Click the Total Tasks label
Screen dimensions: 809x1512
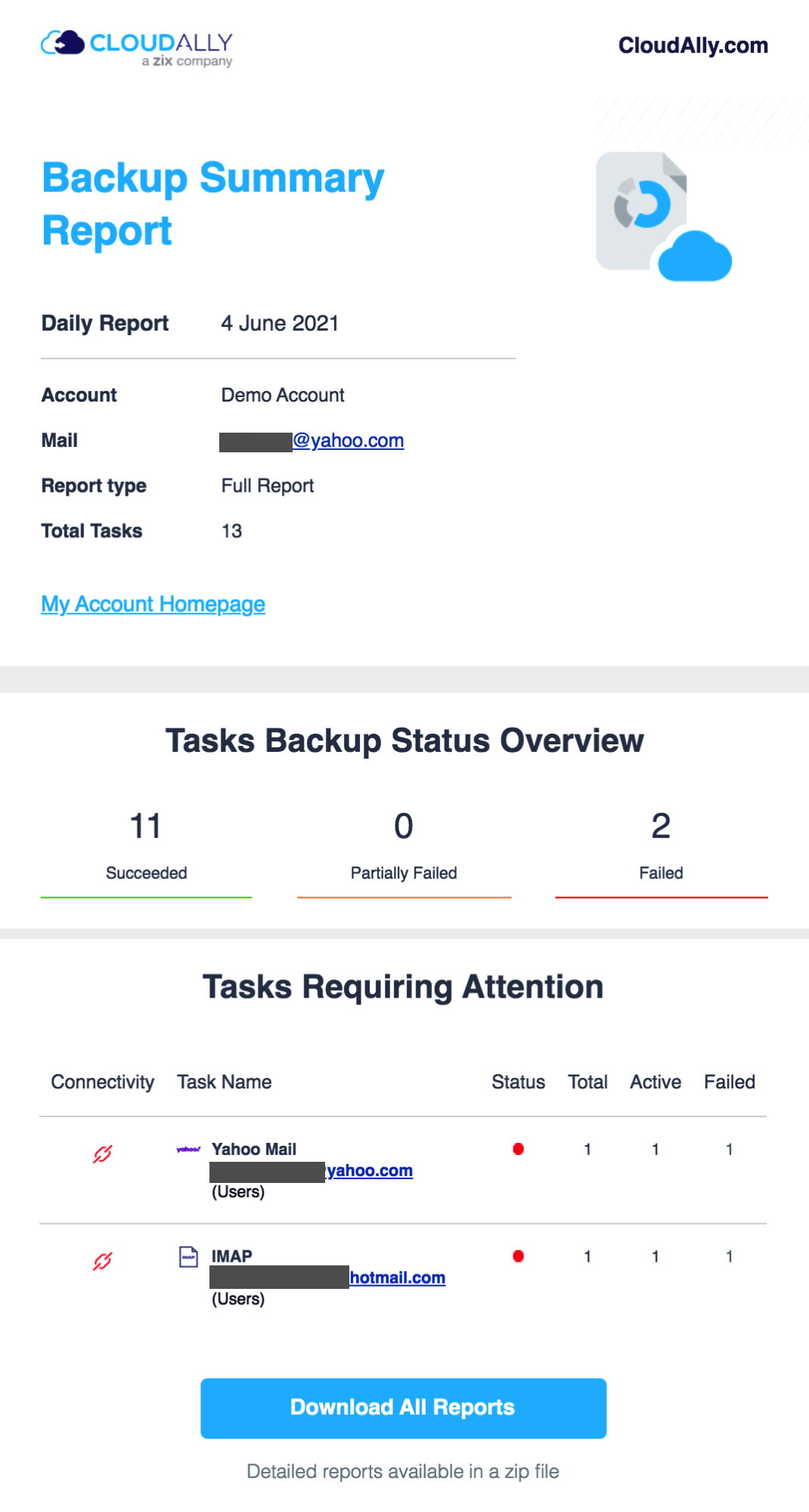pyautogui.click(x=92, y=531)
